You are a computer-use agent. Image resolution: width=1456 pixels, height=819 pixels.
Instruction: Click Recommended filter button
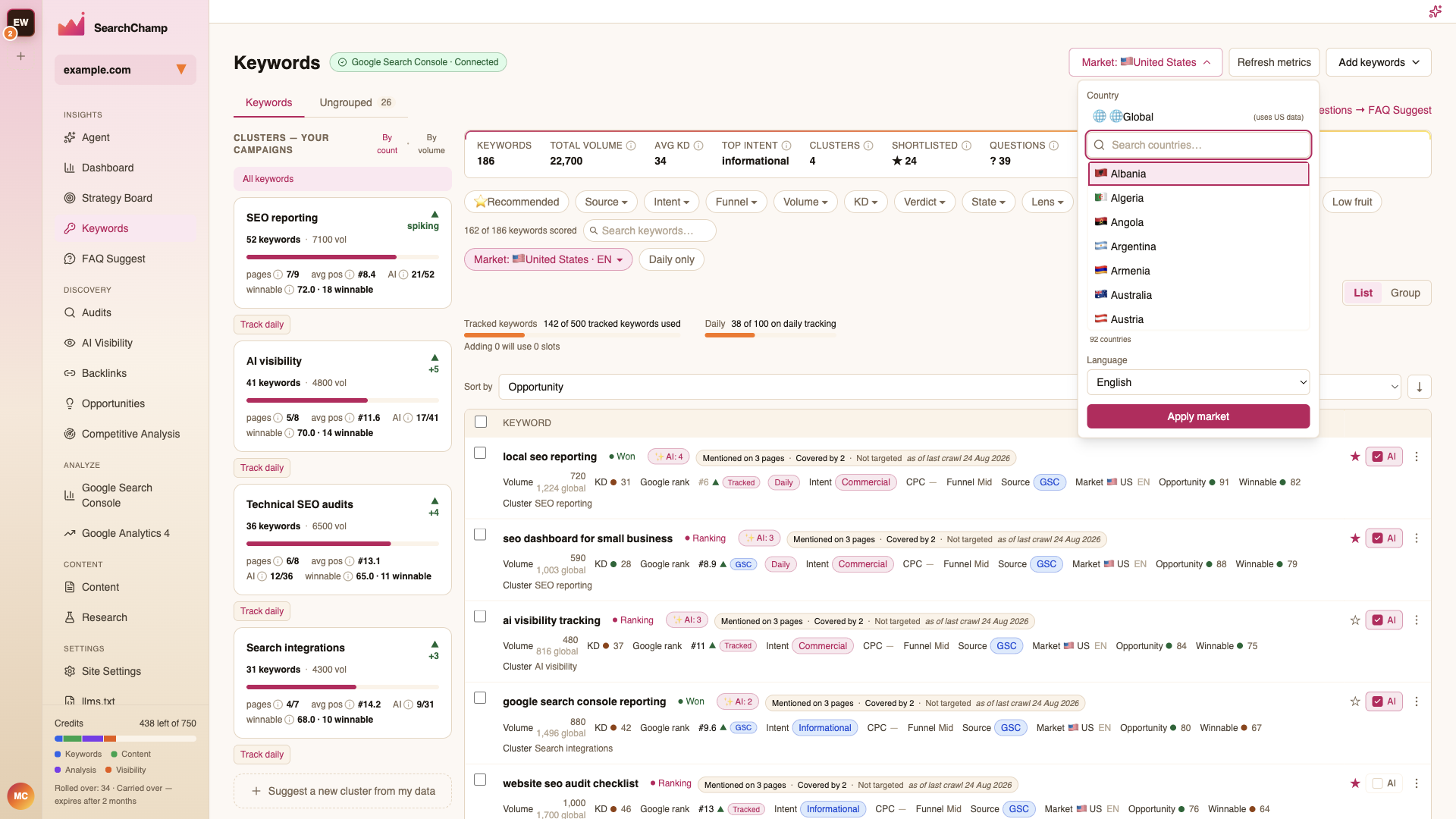click(x=516, y=202)
